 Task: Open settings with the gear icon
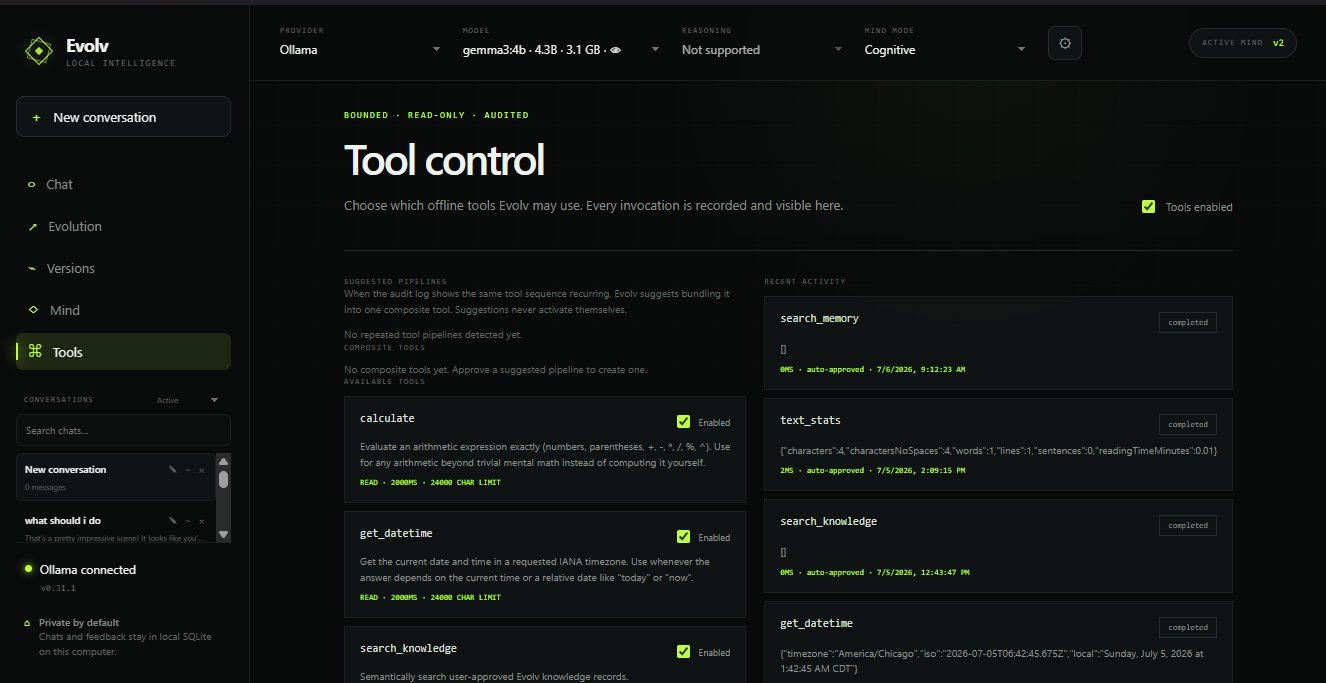[1065, 43]
